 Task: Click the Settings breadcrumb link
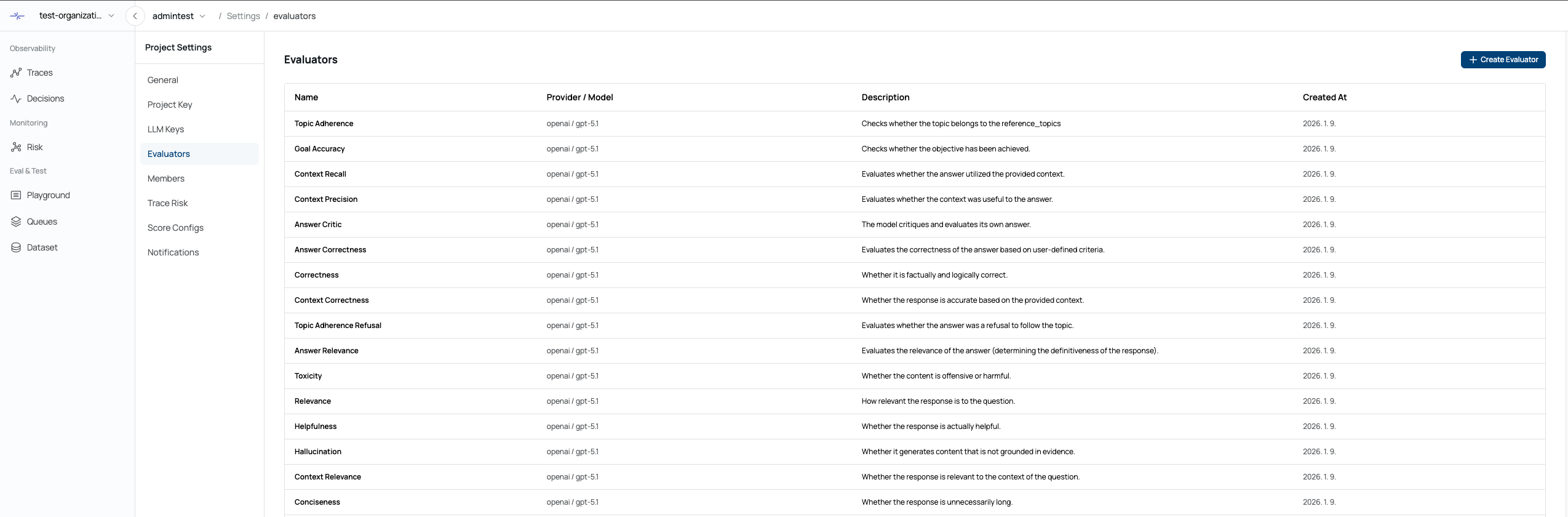[243, 16]
